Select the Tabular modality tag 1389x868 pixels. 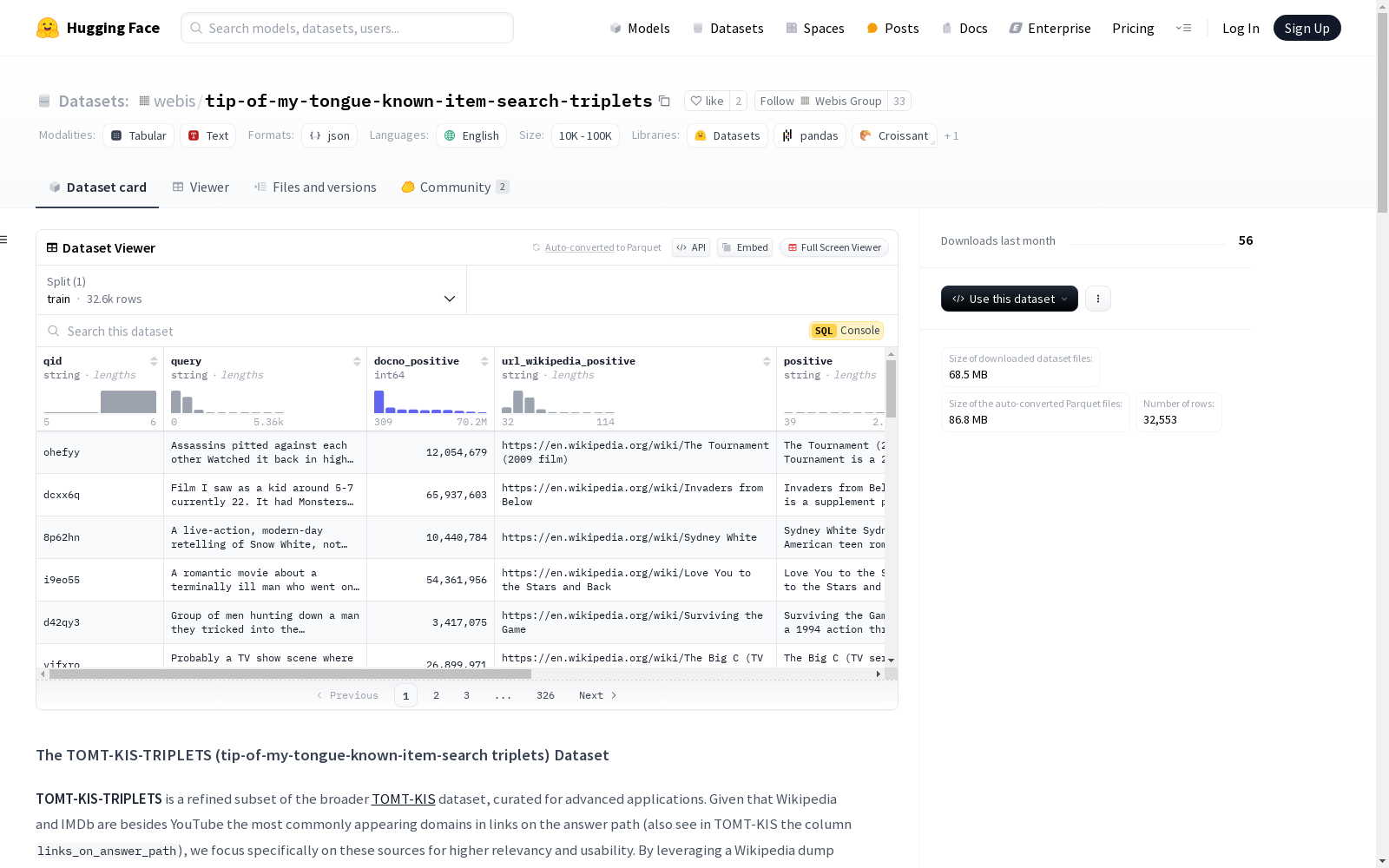pyautogui.click(x=139, y=135)
